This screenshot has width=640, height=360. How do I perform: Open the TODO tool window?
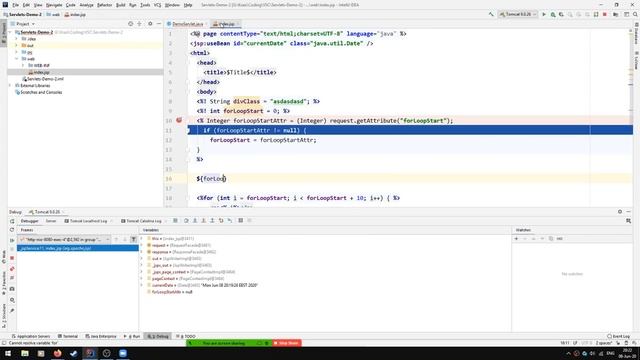click(186, 336)
